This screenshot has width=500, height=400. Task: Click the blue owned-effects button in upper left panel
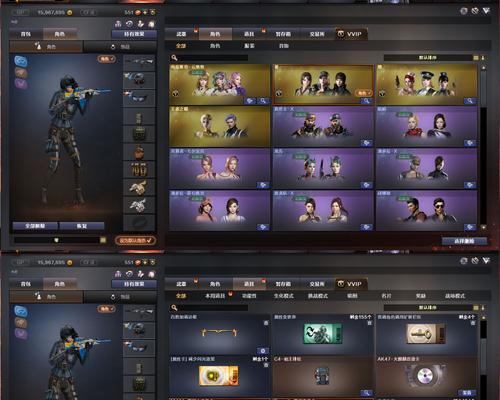pyautogui.click(x=134, y=34)
